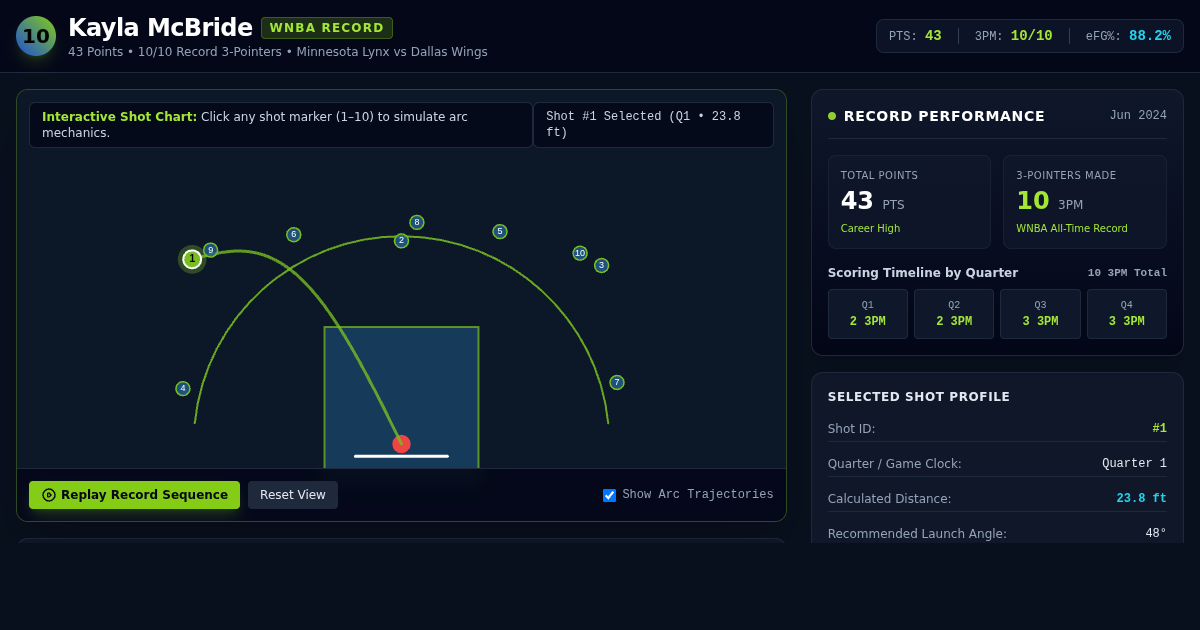Select shot marker 2 on chart
Image resolution: width=1200 pixels, height=630 pixels.
pyautogui.click(x=401, y=241)
